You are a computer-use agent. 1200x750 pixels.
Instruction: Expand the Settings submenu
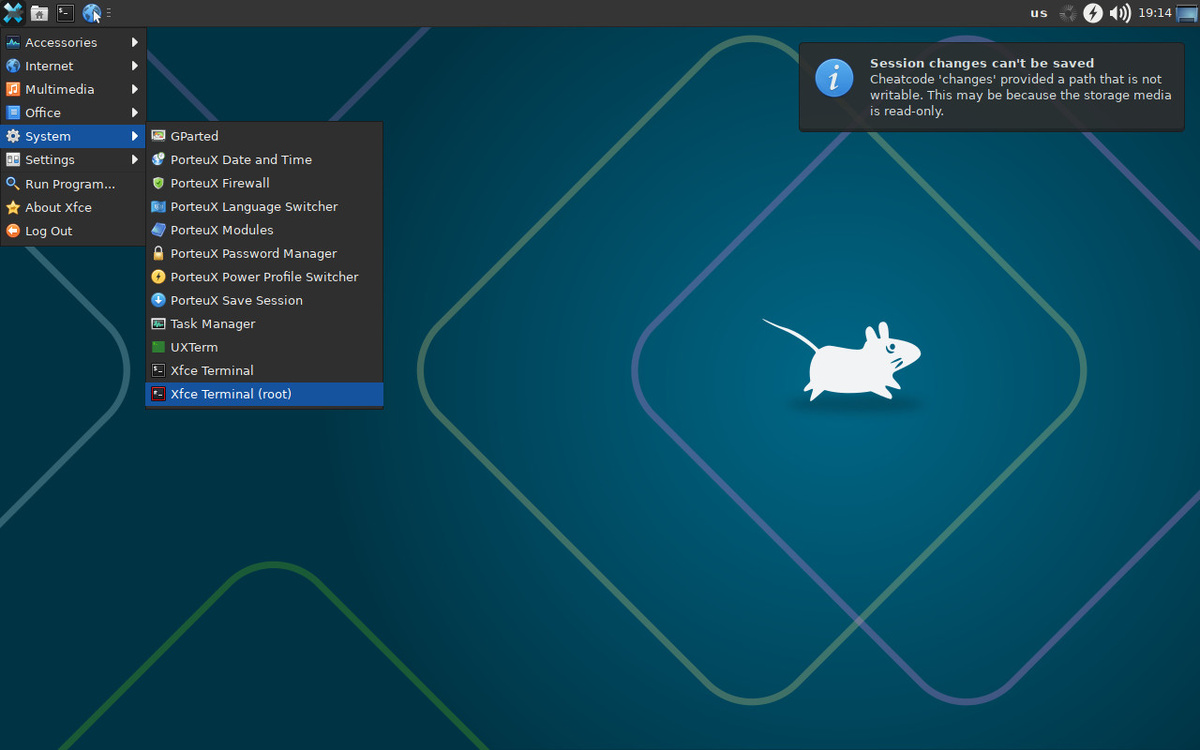click(73, 160)
